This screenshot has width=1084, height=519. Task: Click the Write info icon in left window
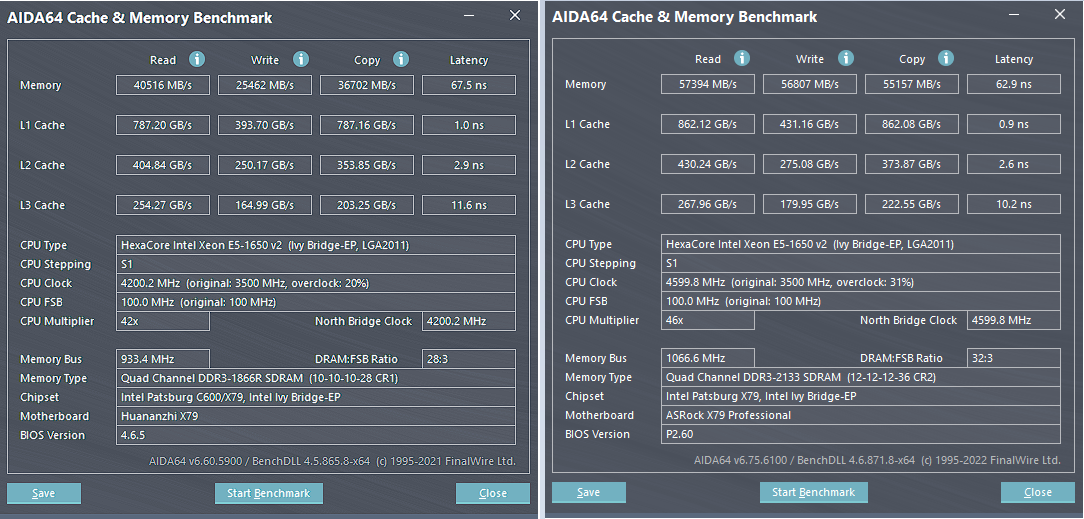(x=301, y=60)
